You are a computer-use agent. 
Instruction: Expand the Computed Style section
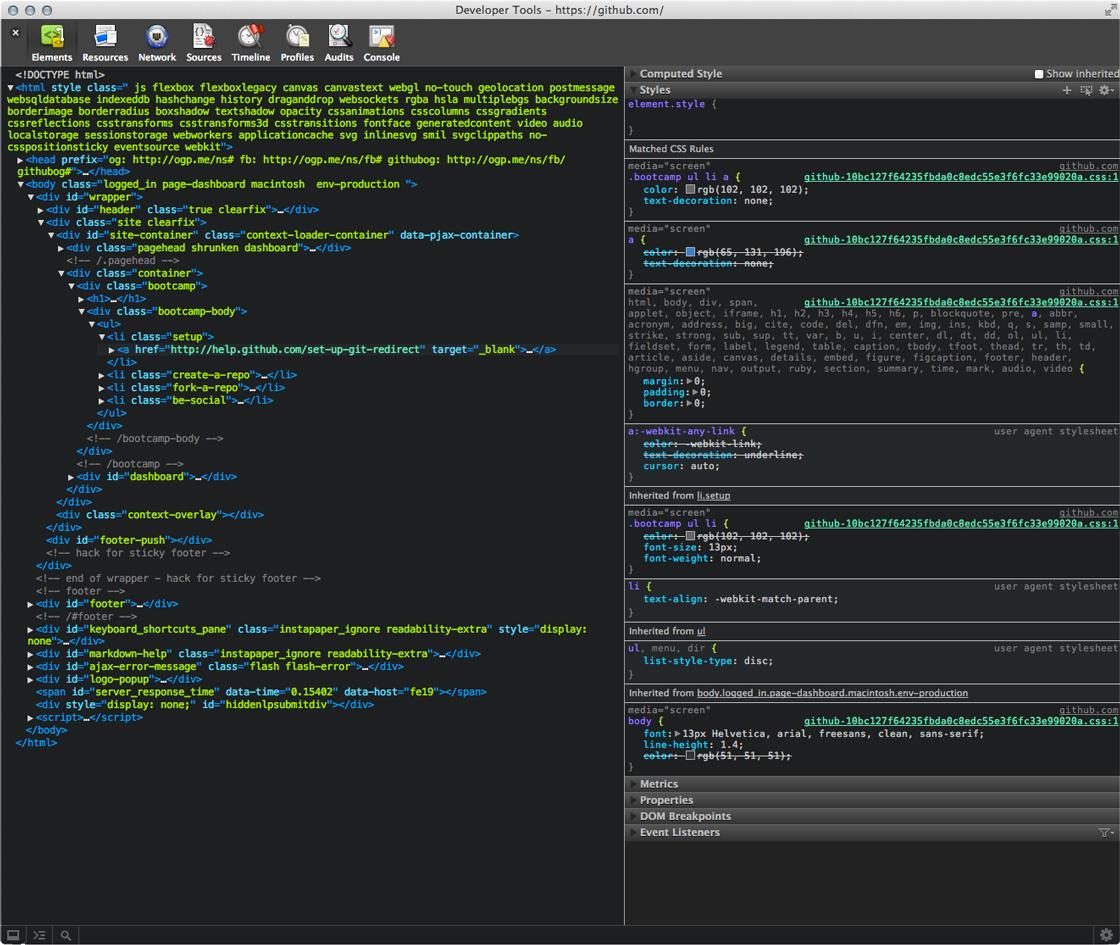pyautogui.click(x=680, y=74)
